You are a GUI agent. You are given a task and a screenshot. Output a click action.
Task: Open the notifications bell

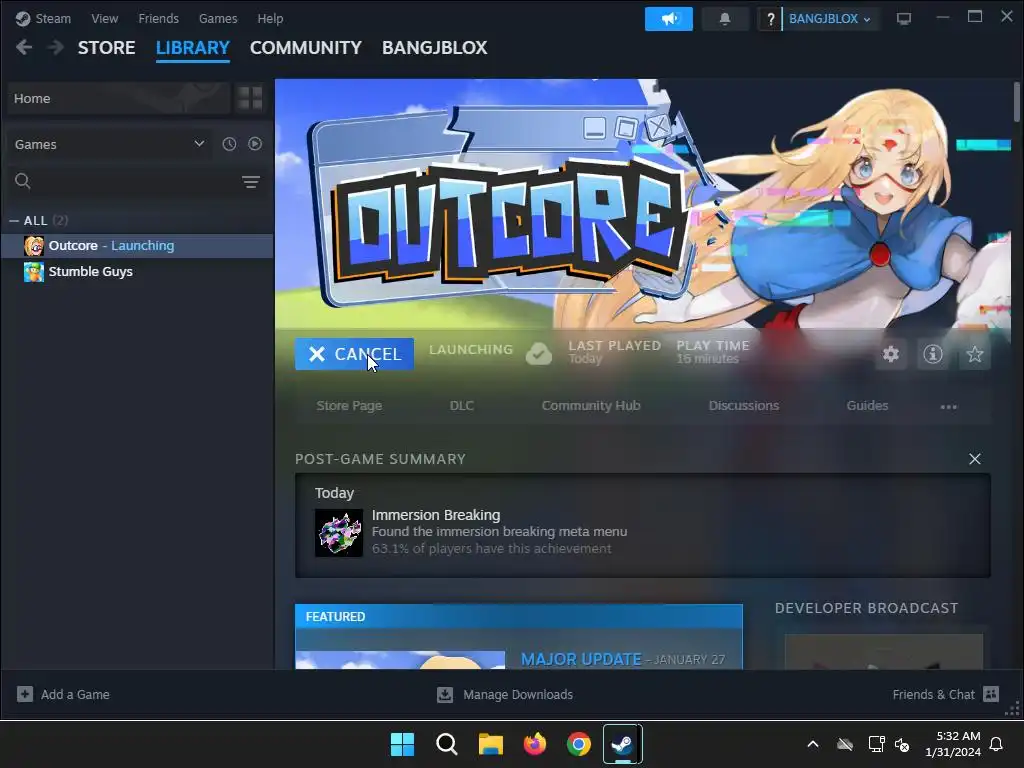(725, 19)
